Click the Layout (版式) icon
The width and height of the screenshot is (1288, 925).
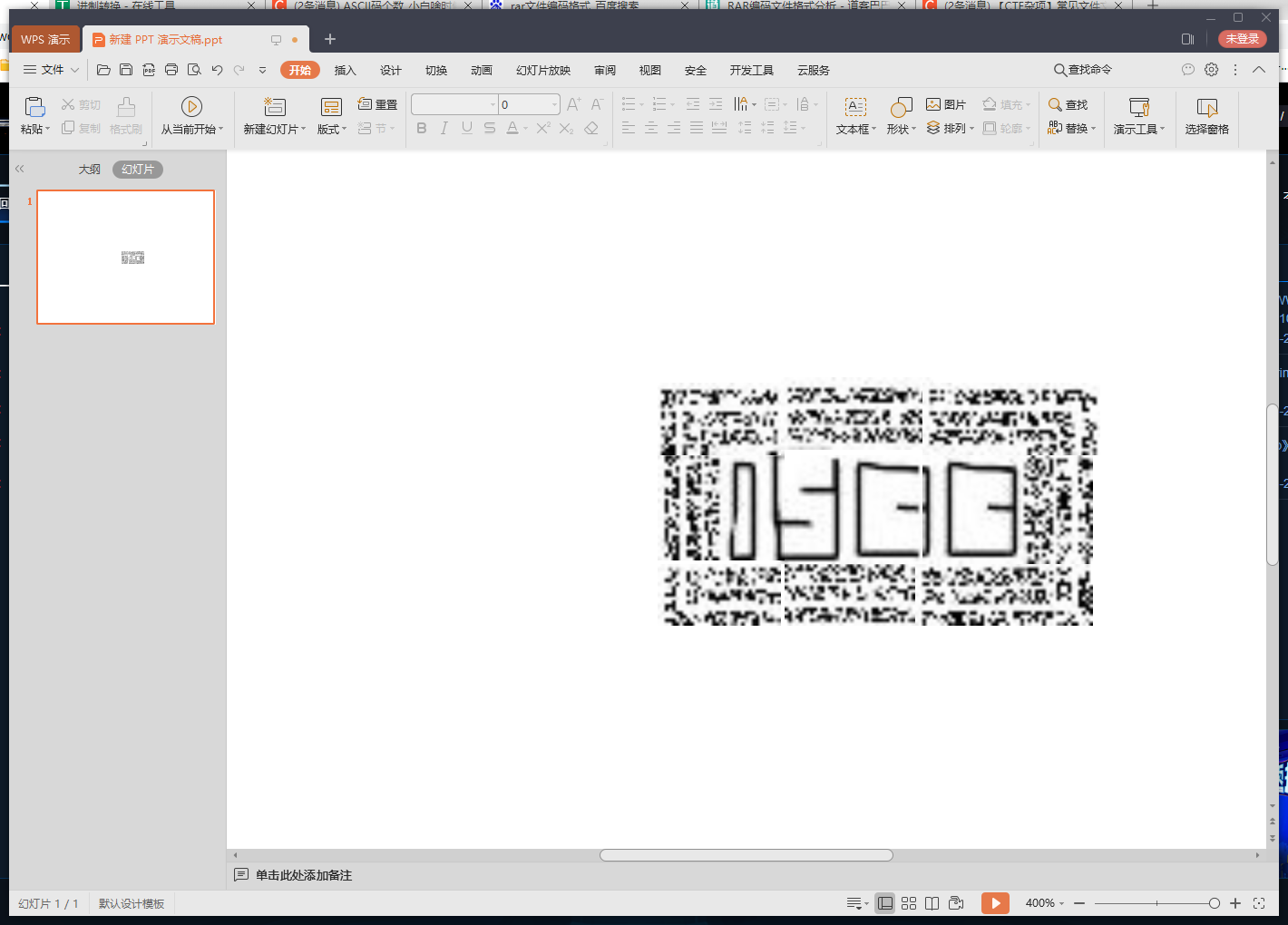(331, 107)
